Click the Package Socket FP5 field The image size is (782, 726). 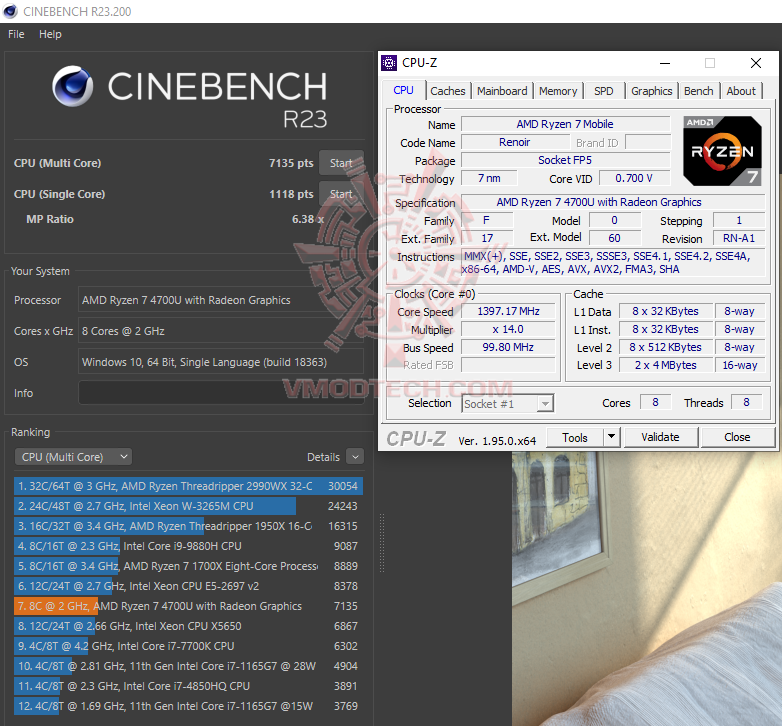pyautogui.click(x=565, y=160)
